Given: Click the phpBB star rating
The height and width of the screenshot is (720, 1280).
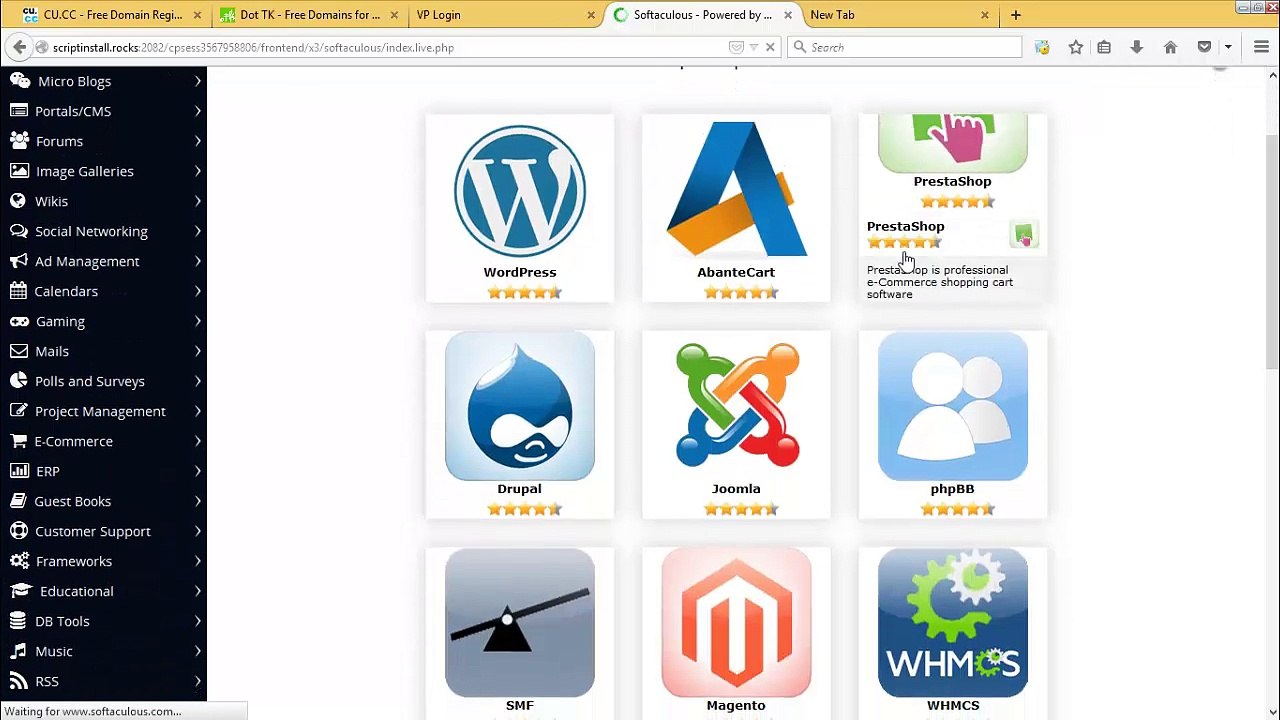Looking at the screenshot, I should pyautogui.click(x=957, y=509).
